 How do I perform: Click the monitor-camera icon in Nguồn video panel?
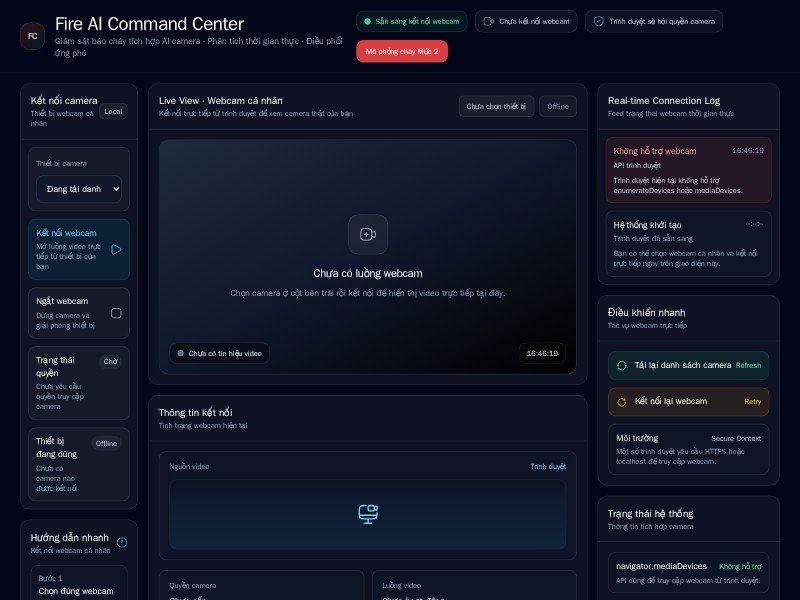tap(367, 513)
